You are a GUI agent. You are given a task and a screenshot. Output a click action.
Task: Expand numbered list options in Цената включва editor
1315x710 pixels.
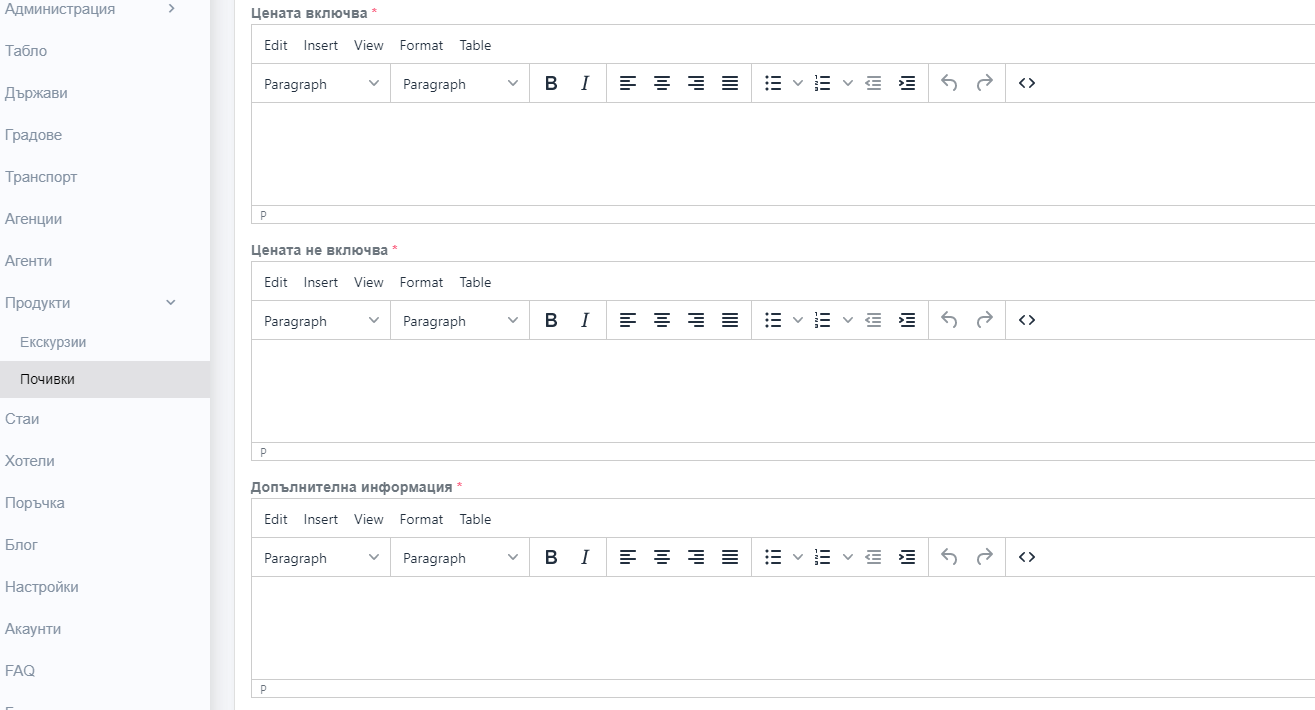tap(848, 84)
